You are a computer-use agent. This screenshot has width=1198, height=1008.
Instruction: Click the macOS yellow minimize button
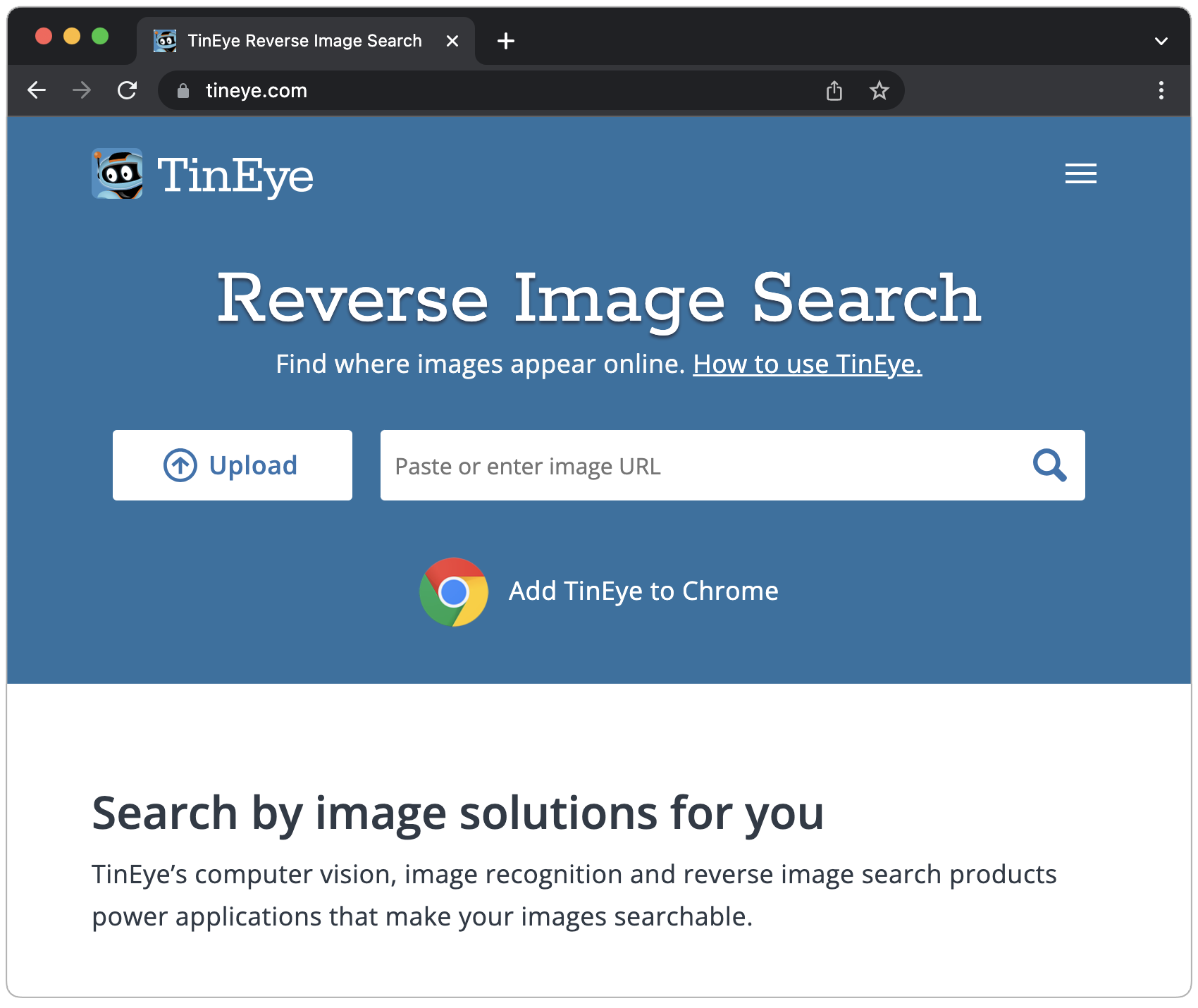pyautogui.click(x=72, y=36)
